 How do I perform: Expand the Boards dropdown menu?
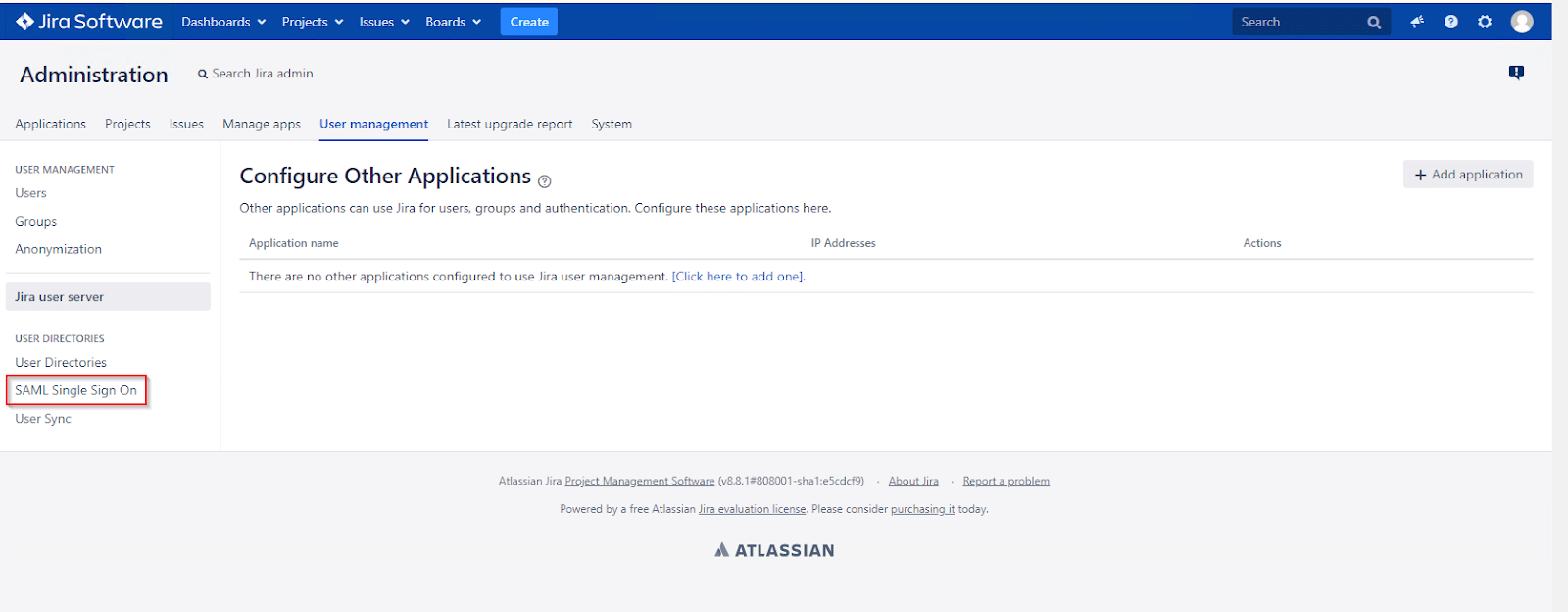point(453,22)
